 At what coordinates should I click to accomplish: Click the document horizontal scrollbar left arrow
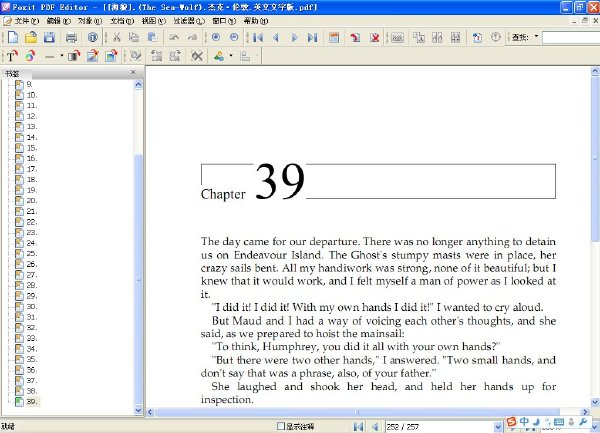tap(150, 412)
